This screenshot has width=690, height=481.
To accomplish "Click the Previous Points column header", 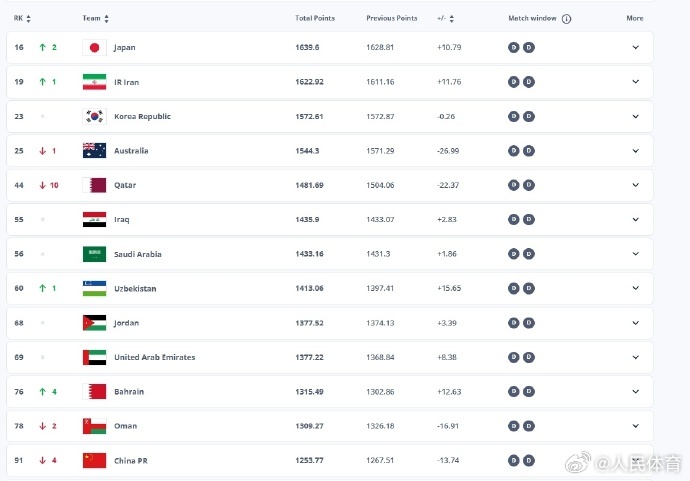I will tap(391, 18).
